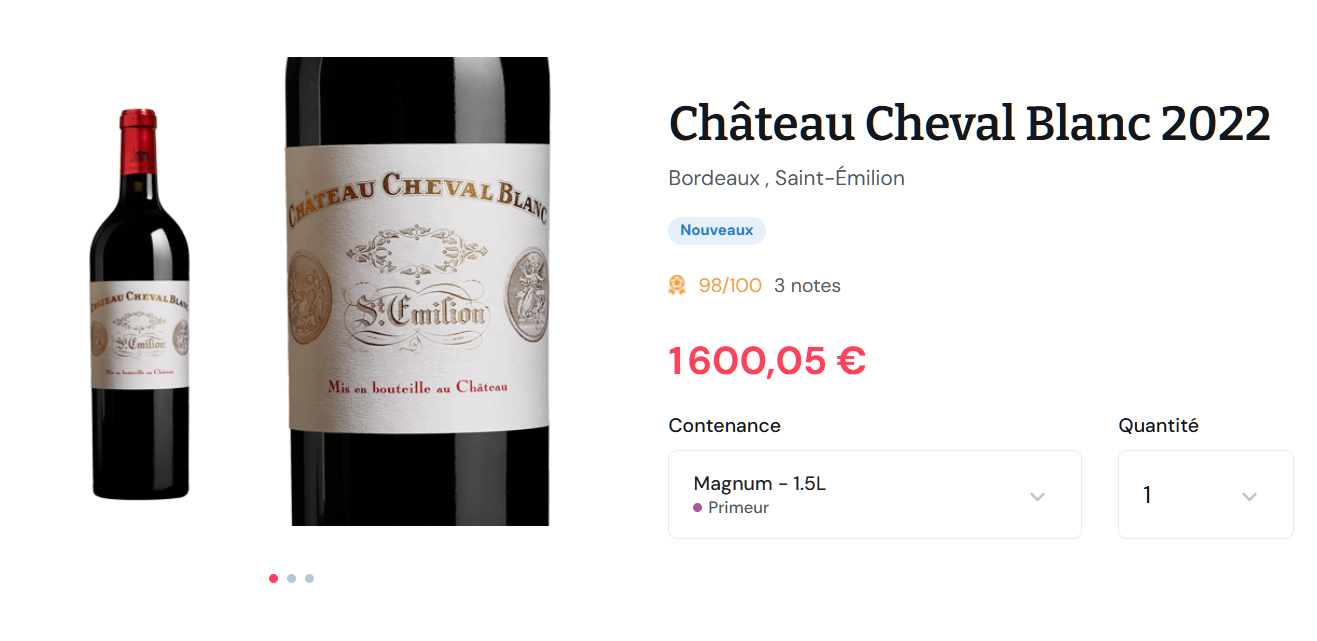
Task: Click the 1600,05 € price
Action: [767, 361]
